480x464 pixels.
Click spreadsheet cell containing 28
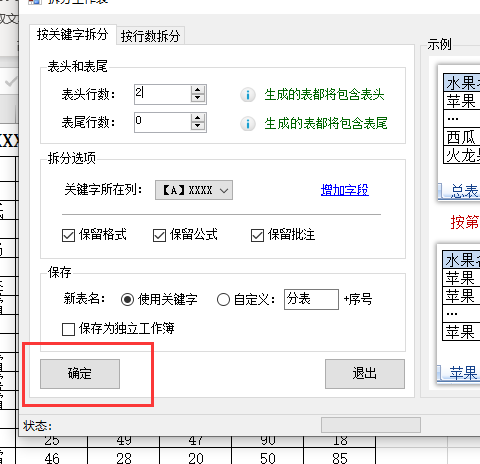click(x=124, y=457)
